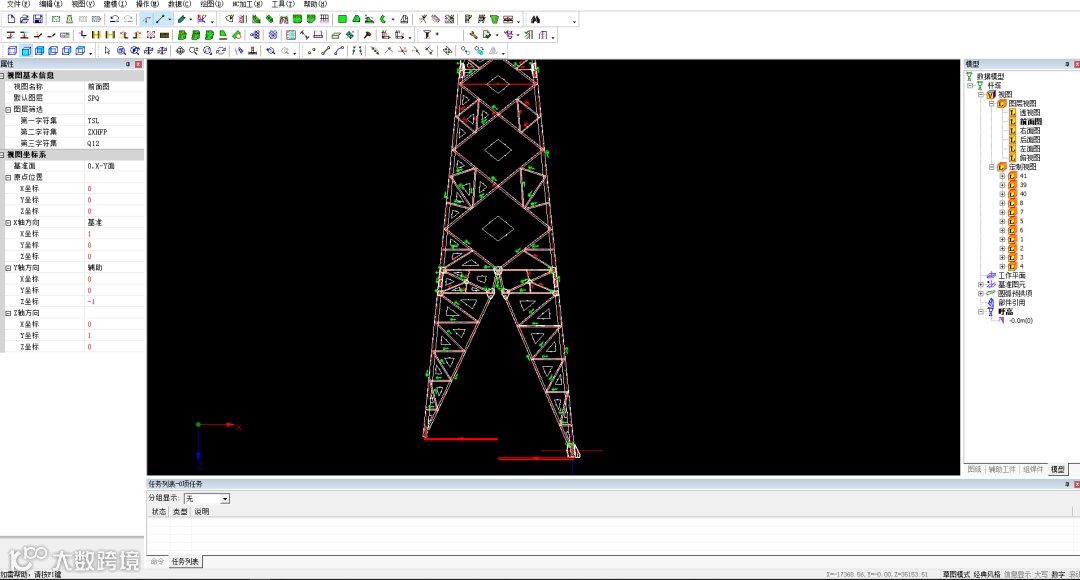Image resolution: width=1080 pixels, height=580 pixels.
Task: Select 工作平面 in the model tree
Action: pos(1012,276)
